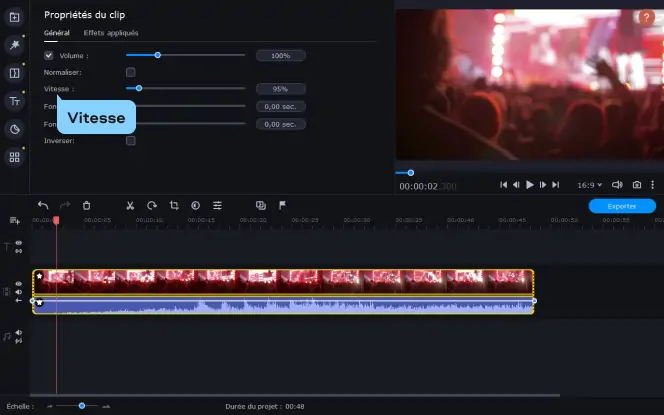
Task: Click the Exporter button
Action: pos(622,206)
